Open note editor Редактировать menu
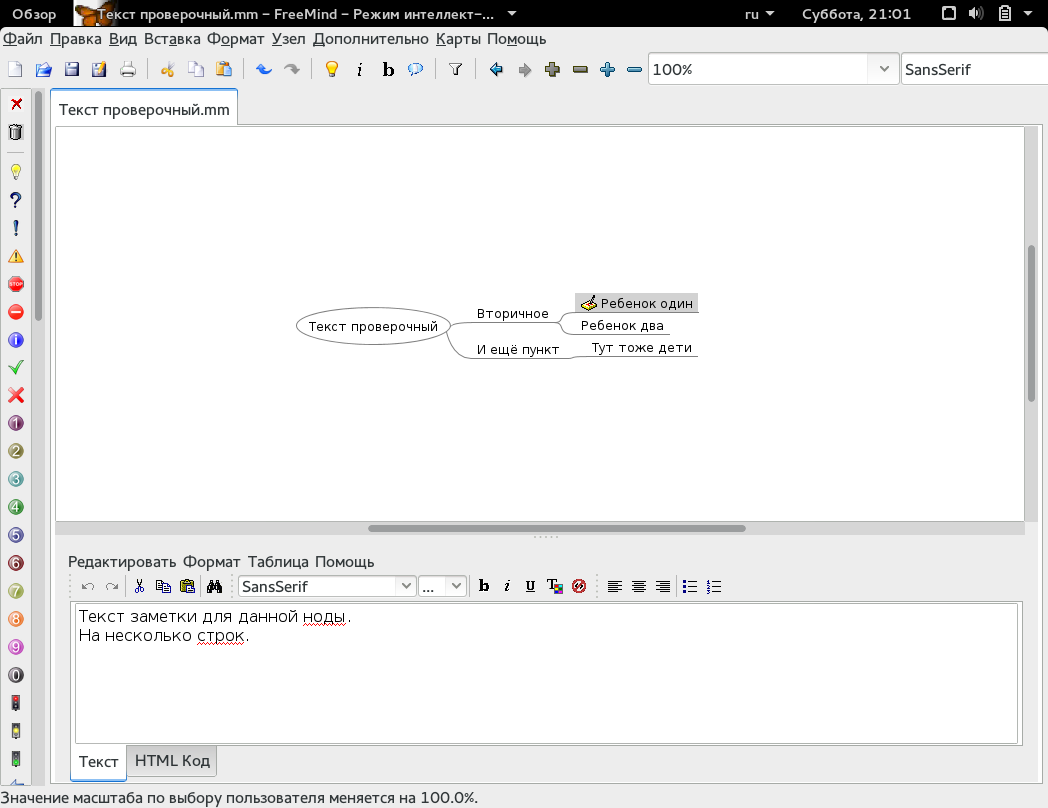This screenshot has width=1048, height=808. pyautogui.click(x=122, y=562)
